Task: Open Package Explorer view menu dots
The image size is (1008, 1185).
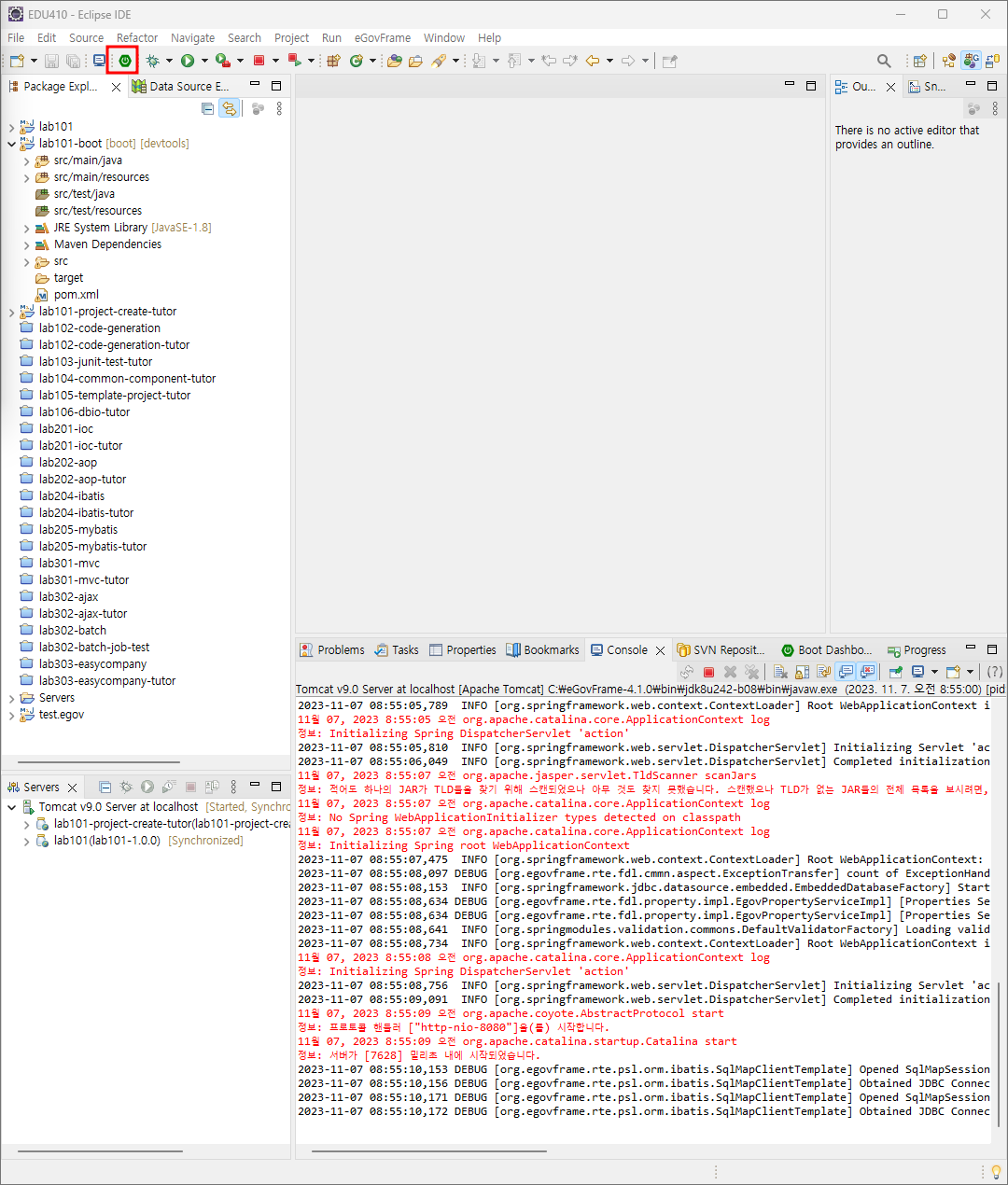Action: [279, 109]
